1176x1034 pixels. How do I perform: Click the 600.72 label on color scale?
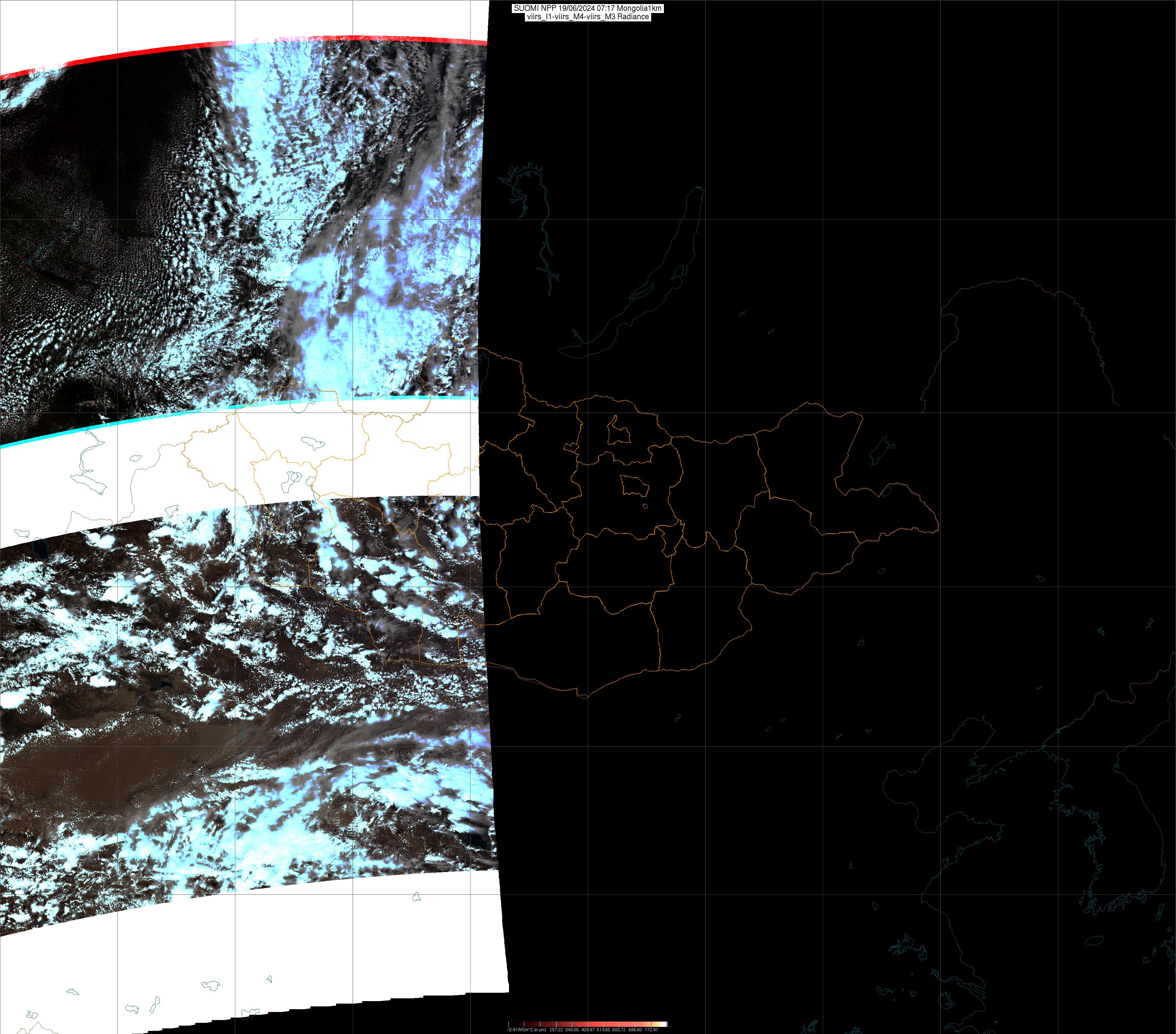click(619, 1029)
